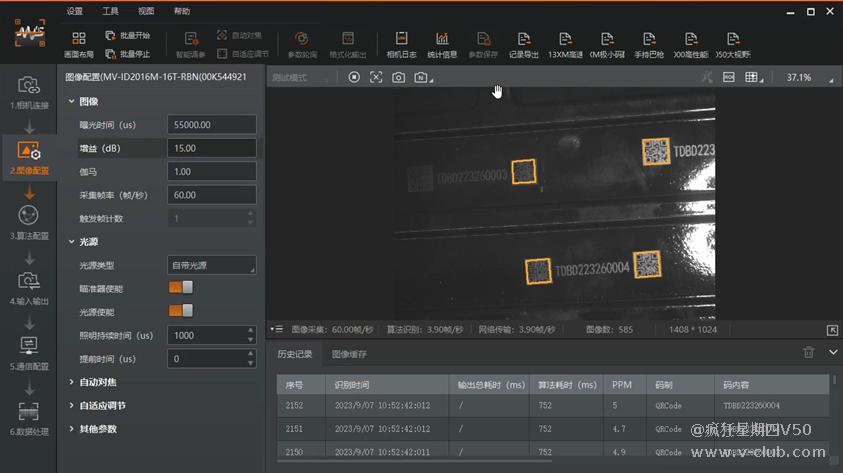Load the 手持巴枪 preset
843x473 pixels.
click(x=649, y=44)
